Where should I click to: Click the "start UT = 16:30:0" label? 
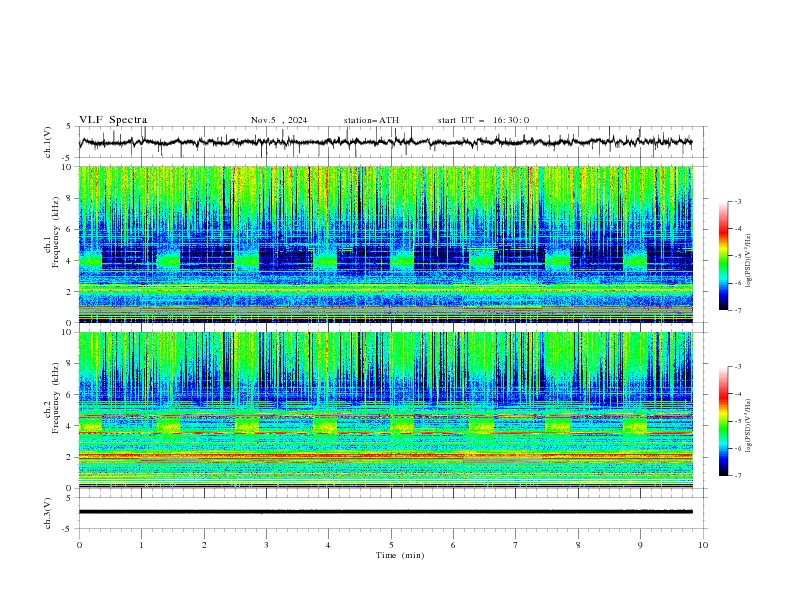483,120
